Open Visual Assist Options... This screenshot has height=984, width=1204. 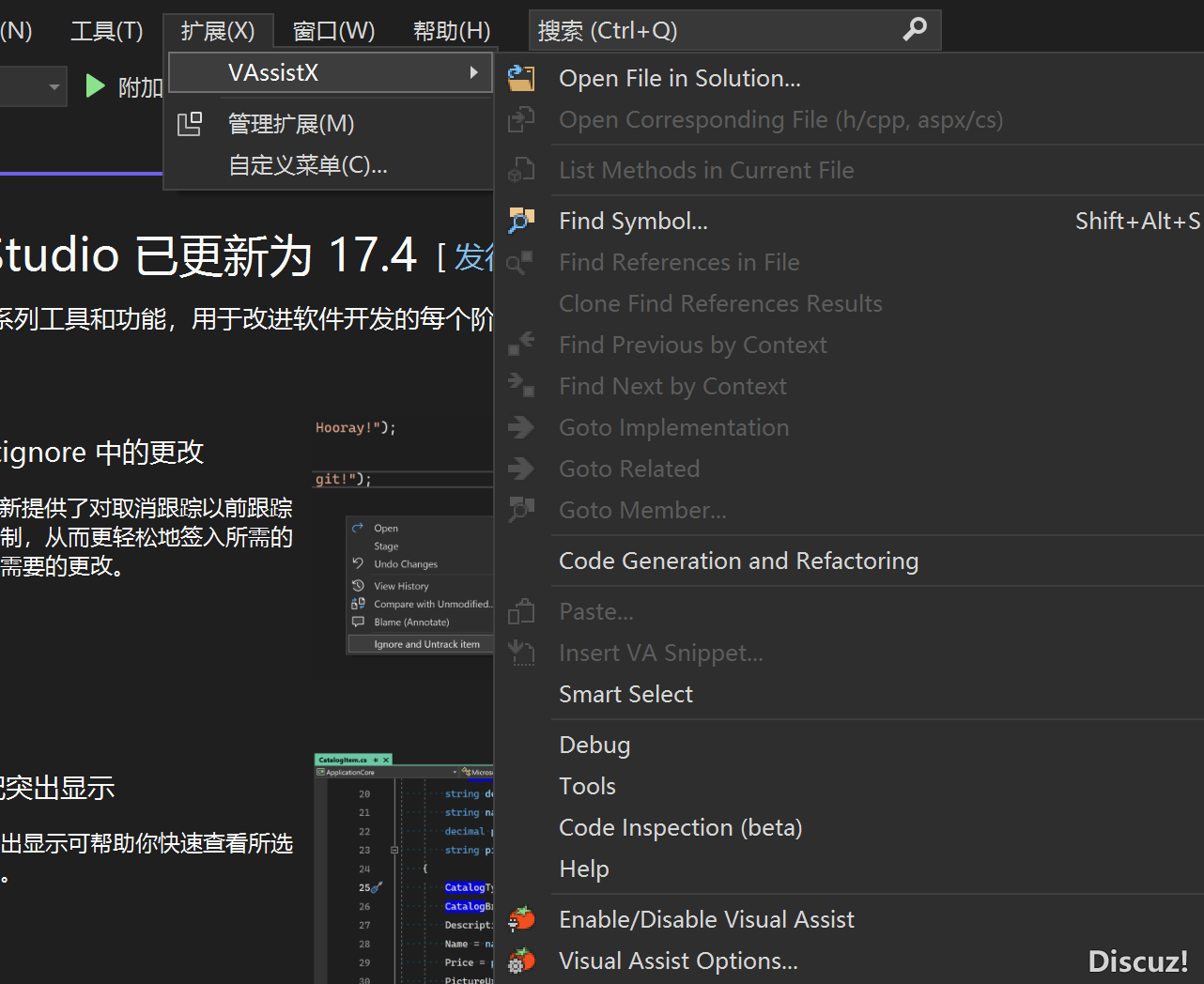click(851, 961)
